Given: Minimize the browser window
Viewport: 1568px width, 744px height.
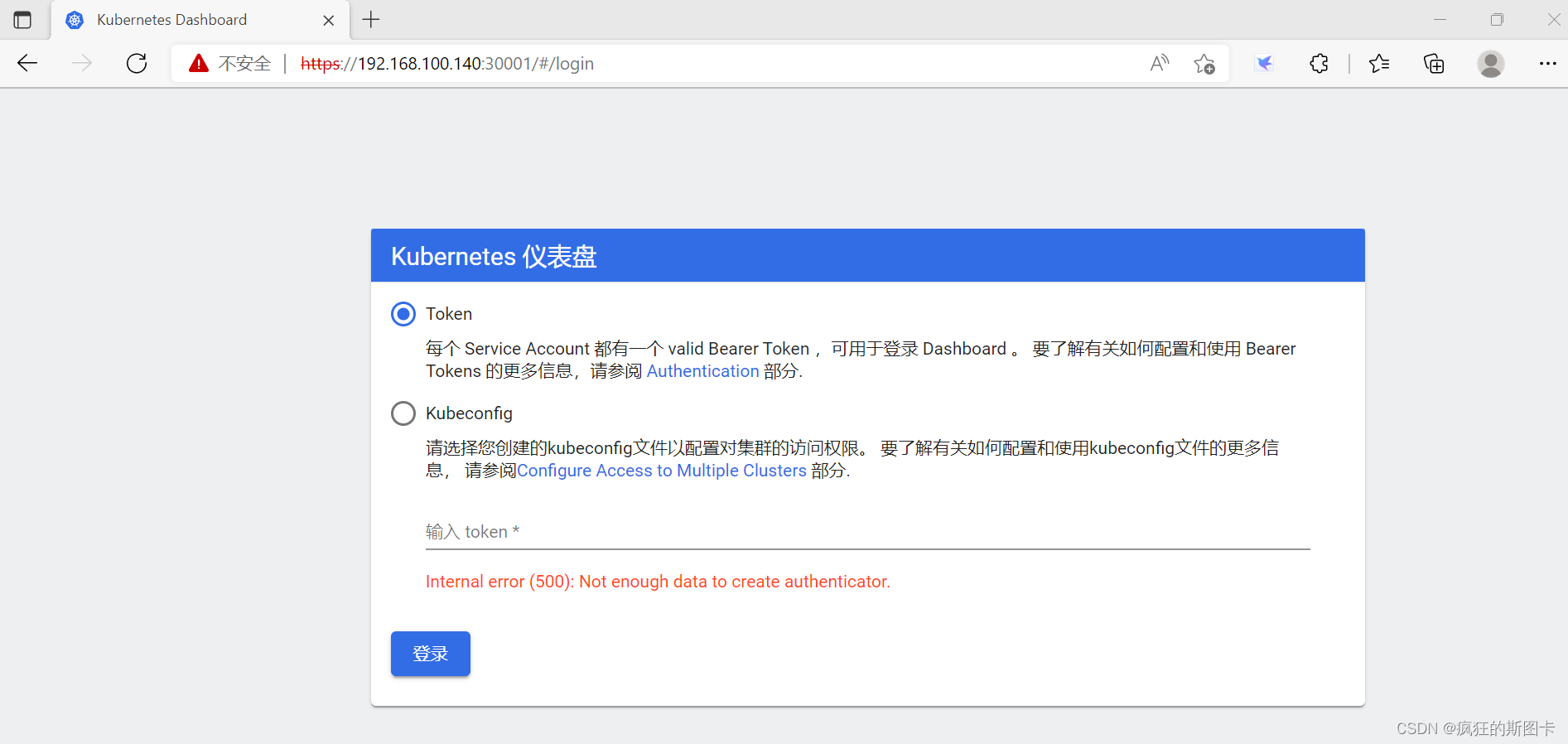Looking at the screenshot, I should tap(1440, 20).
